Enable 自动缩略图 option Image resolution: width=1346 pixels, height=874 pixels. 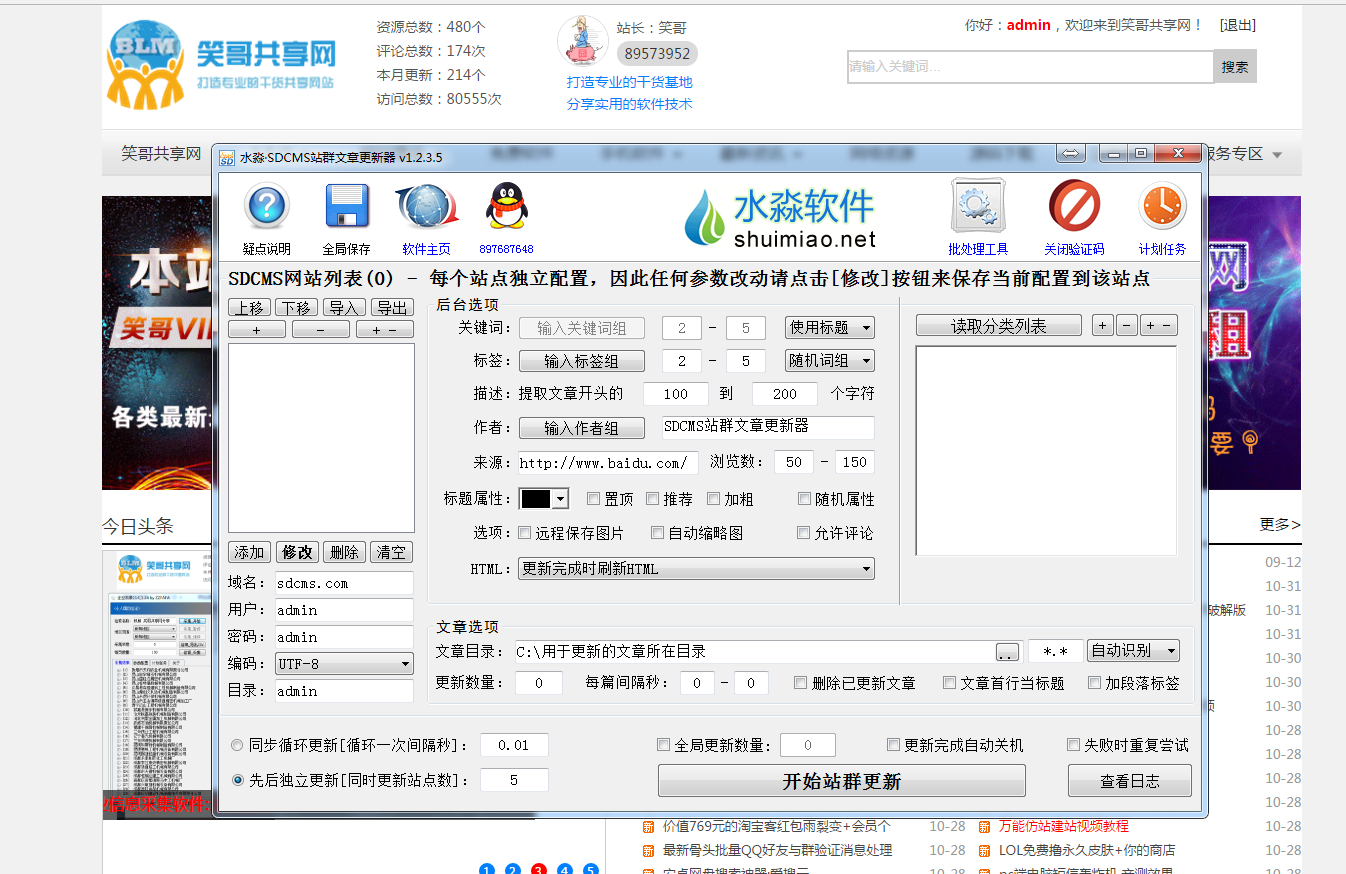(657, 533)
